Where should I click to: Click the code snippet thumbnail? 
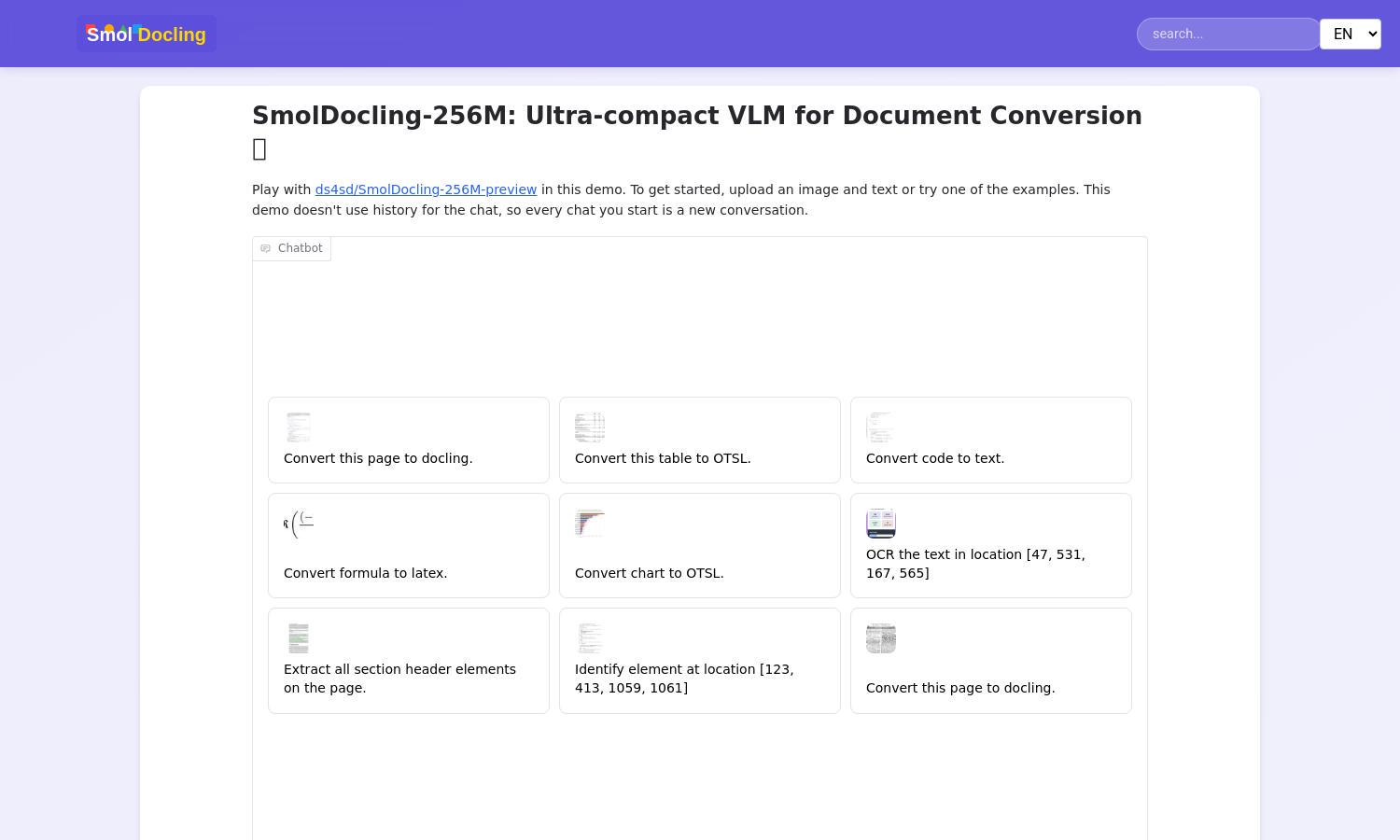[x=881, y=427]
